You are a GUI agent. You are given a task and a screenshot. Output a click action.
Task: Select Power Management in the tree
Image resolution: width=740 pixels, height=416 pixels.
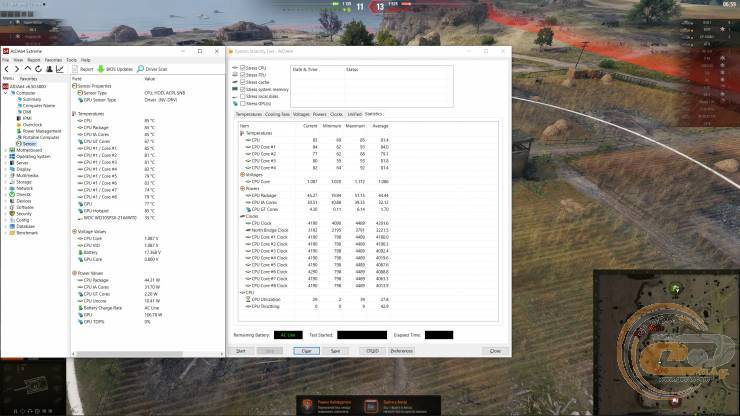coord(42,131)
